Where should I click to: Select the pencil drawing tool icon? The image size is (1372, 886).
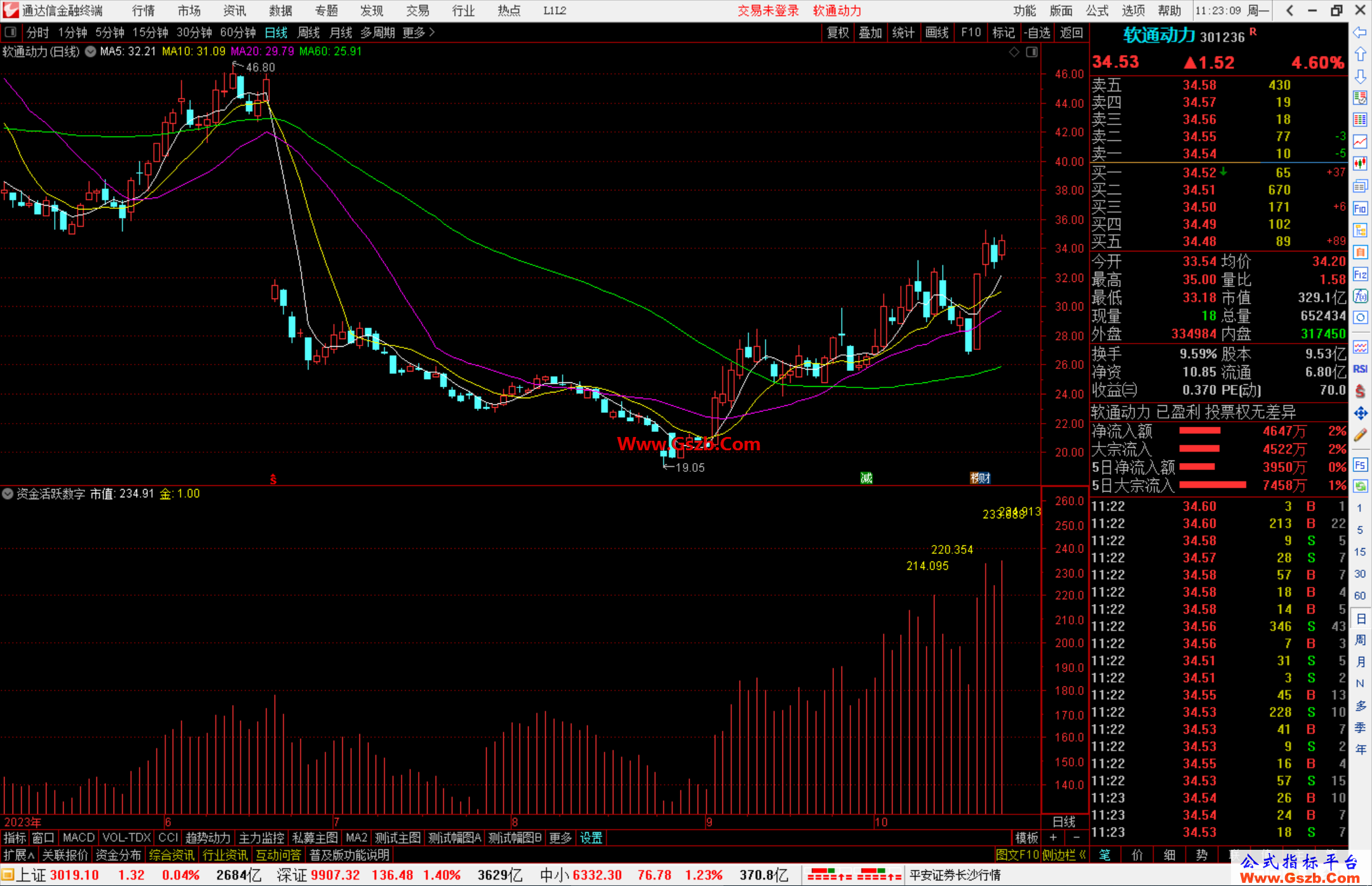tap(1360, 435)
